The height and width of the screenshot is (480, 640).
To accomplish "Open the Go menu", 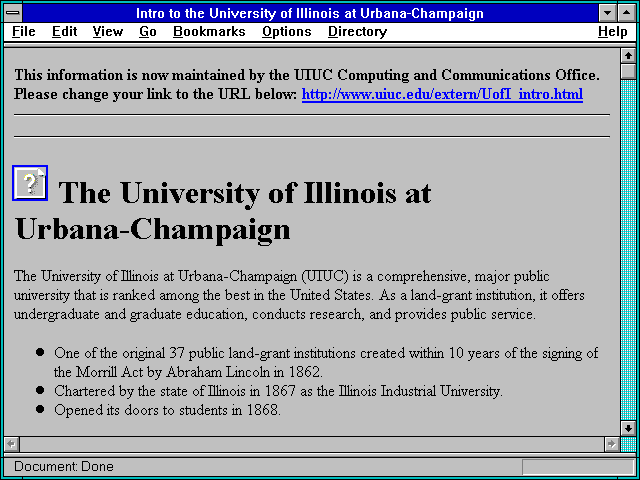I will click(x=148, y=32).
